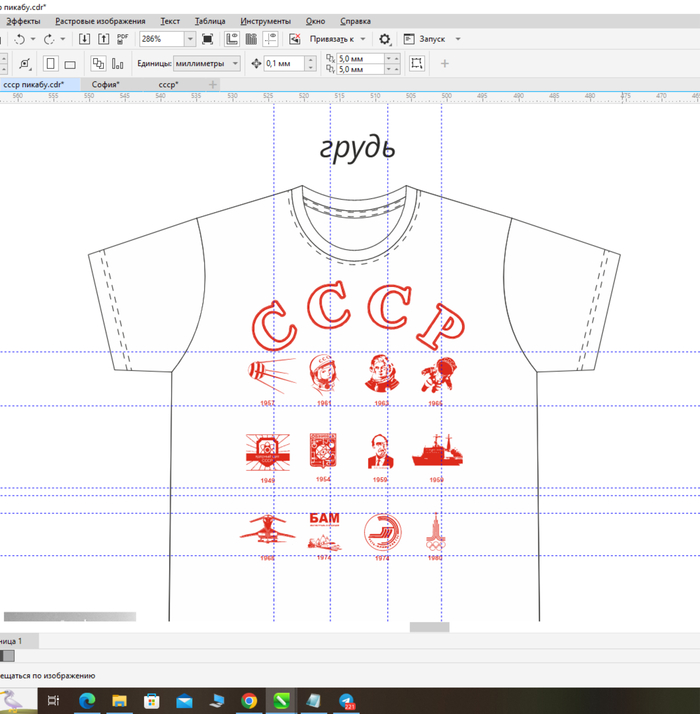700x714 pixels.
Task: Expand the arrow next to Запуск
Action: coord(458,39)
